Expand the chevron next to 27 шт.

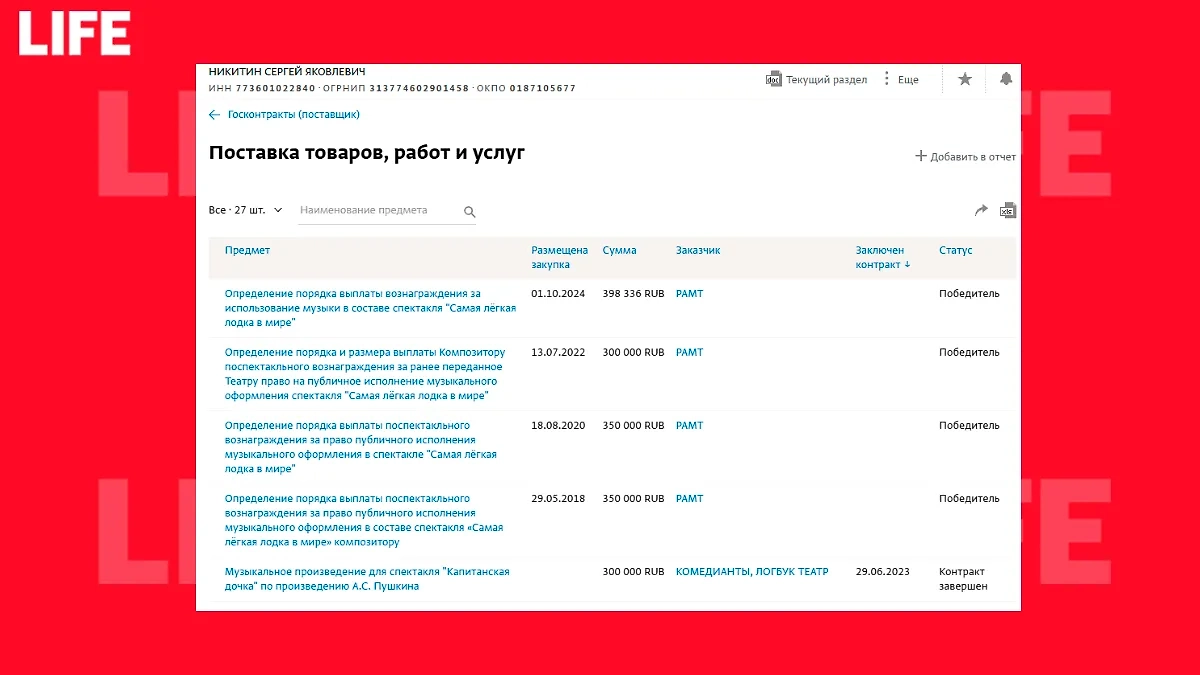[278, 210]
